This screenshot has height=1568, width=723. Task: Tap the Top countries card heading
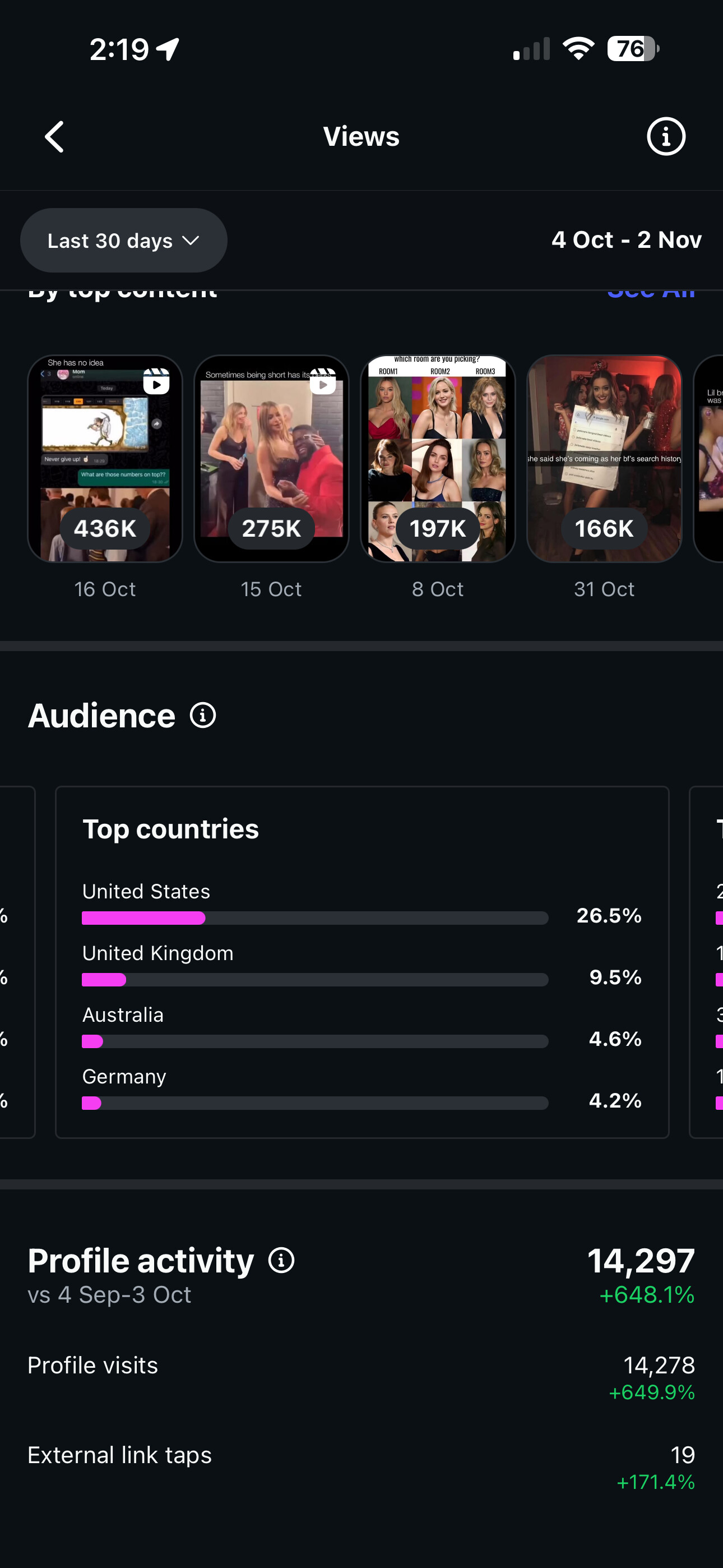click(170, 829)
